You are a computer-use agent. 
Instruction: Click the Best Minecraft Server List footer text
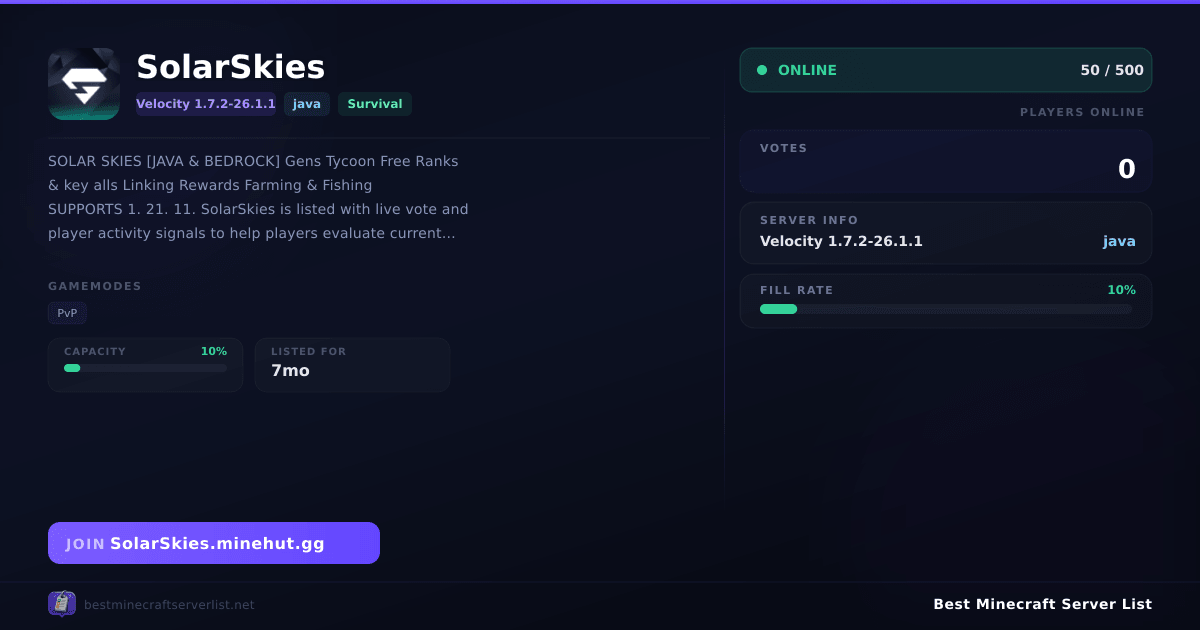coord(1042,604)
